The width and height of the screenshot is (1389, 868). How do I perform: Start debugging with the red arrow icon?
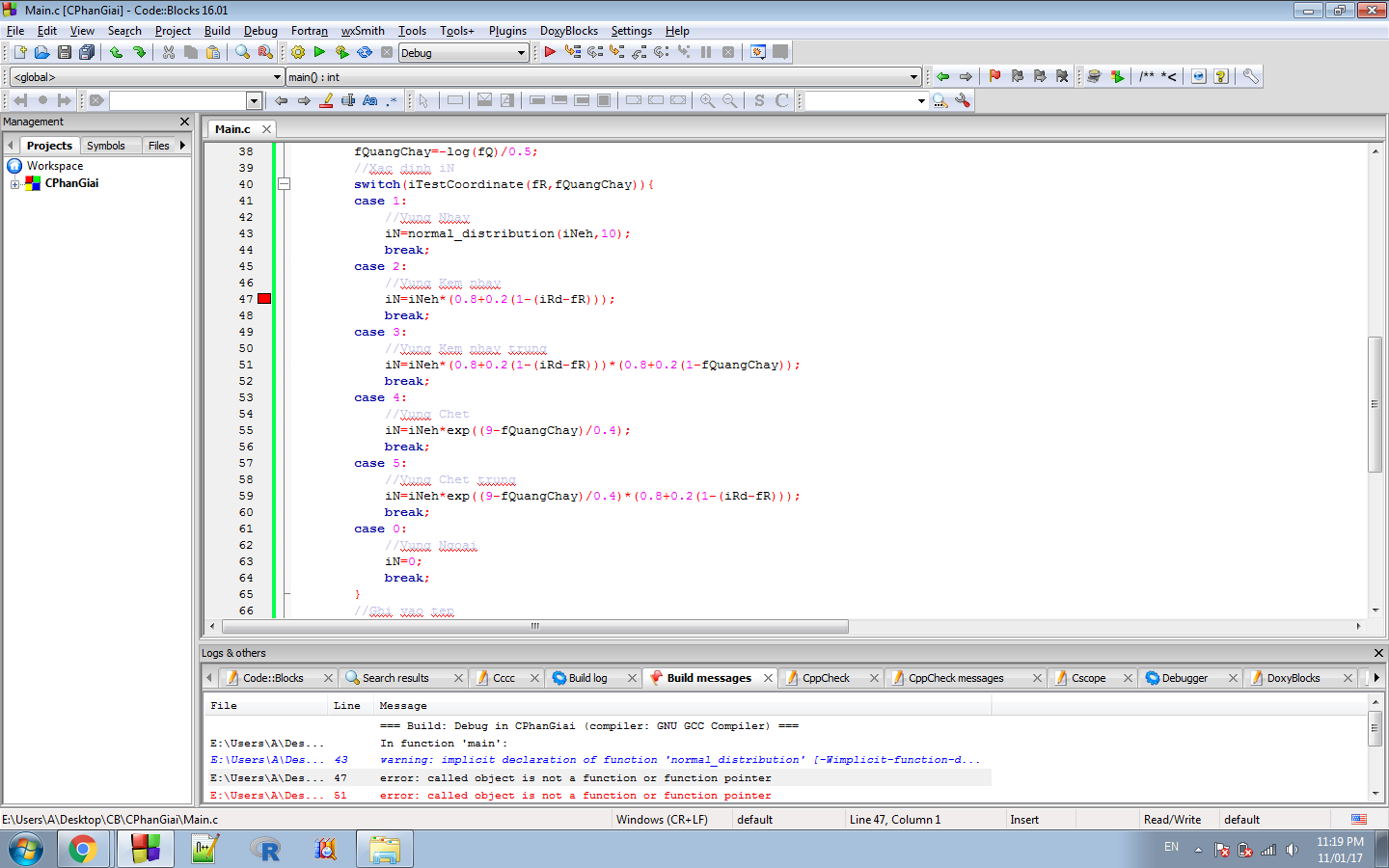coord(550,52)
